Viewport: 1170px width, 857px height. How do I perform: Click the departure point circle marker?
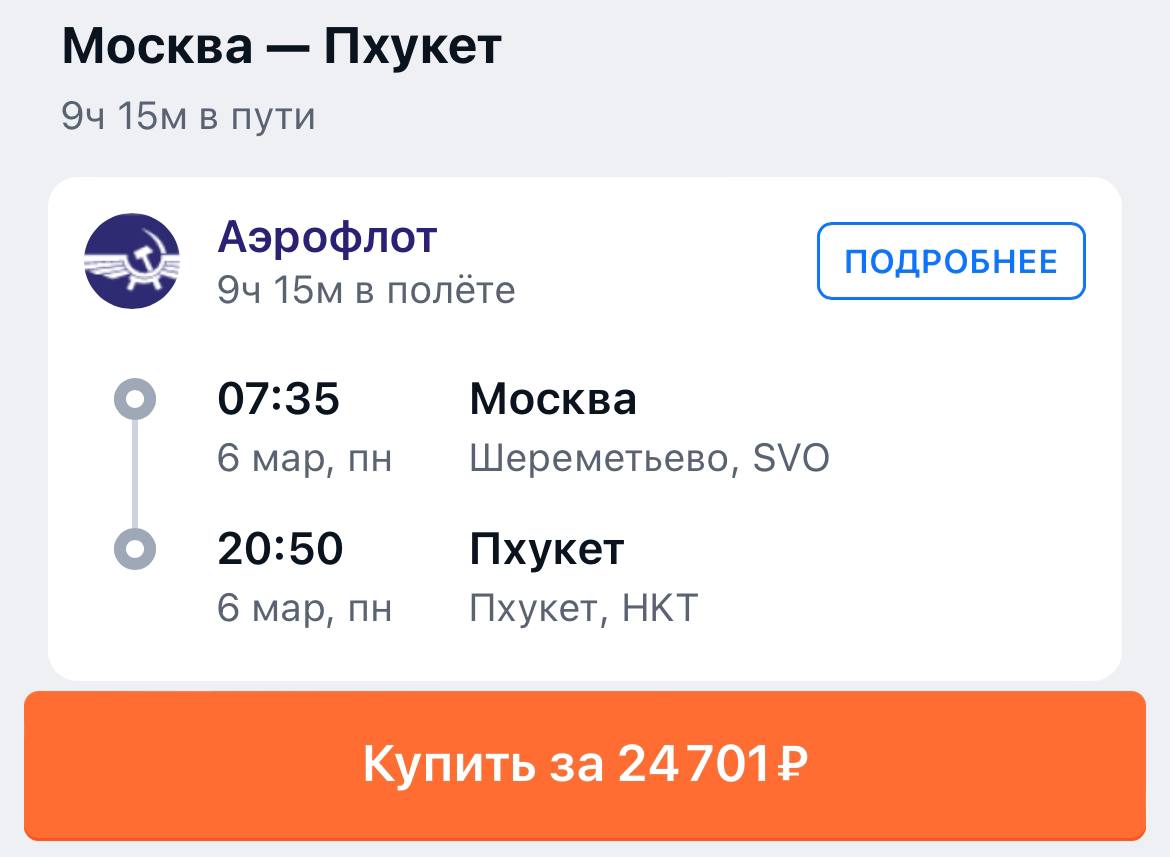(136, 399)
